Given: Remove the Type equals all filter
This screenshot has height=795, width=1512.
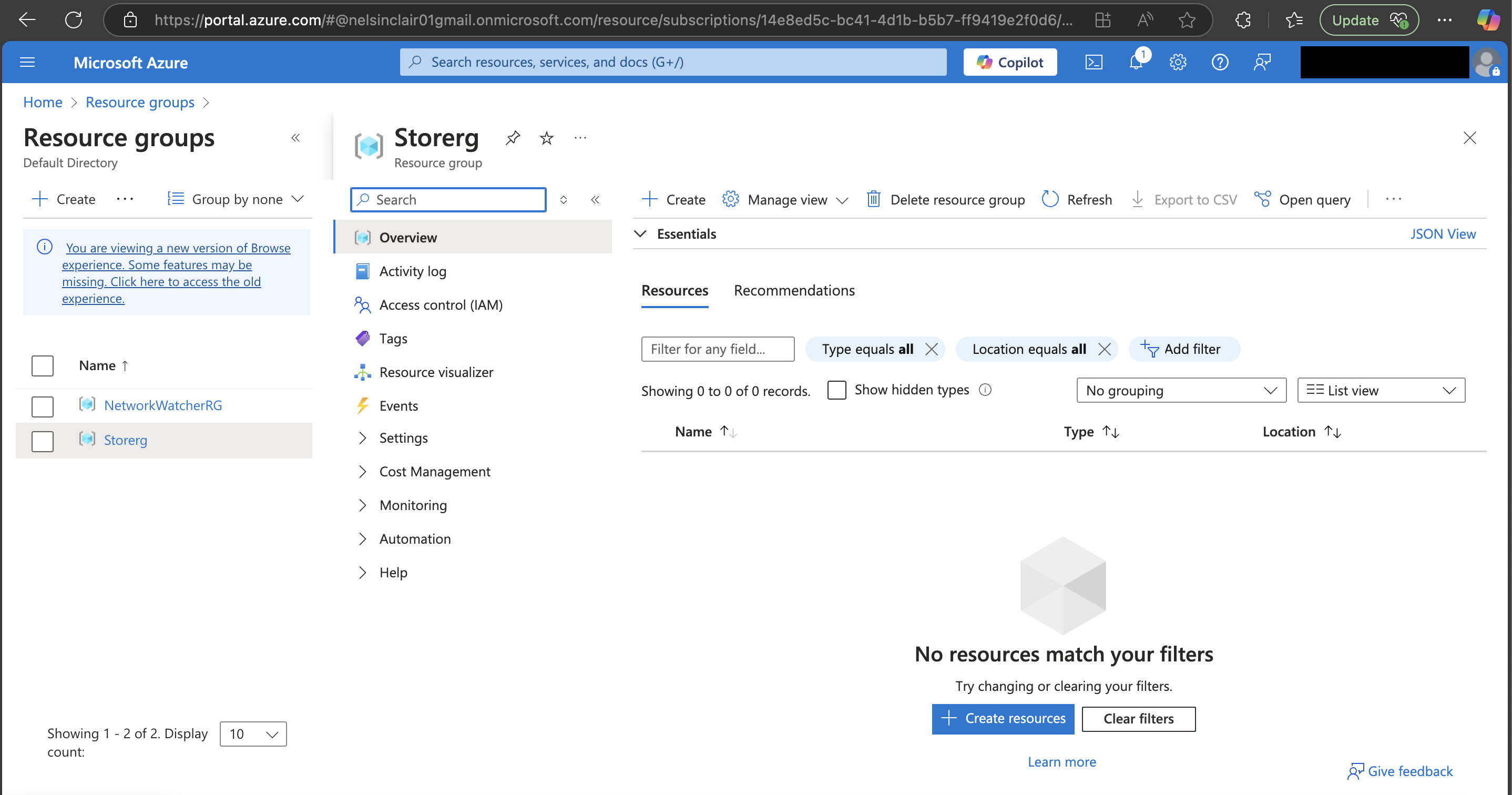Looking at the screenshot, I should (x=932, y=349).
